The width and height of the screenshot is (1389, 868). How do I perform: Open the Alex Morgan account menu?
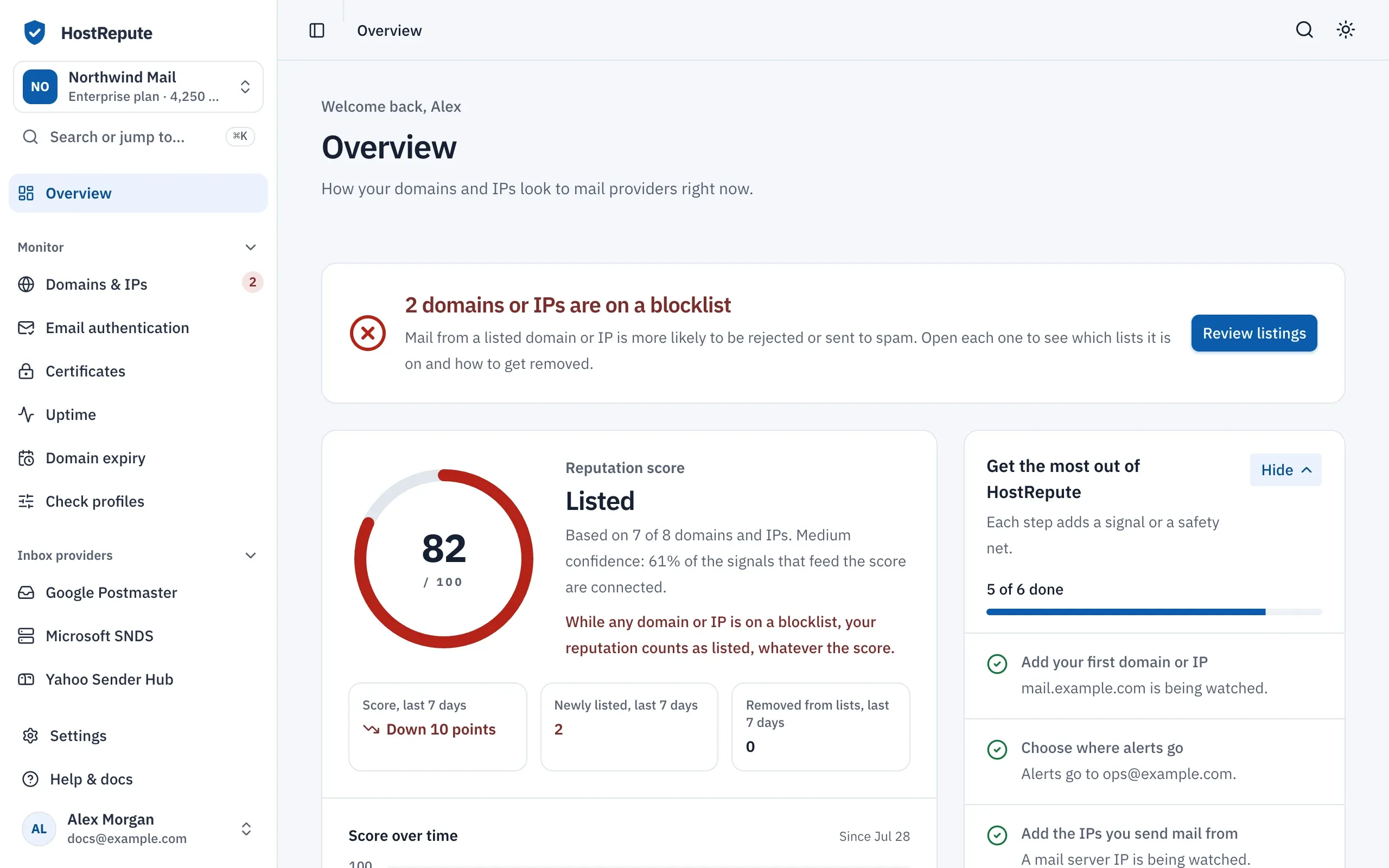pos(138,828)
